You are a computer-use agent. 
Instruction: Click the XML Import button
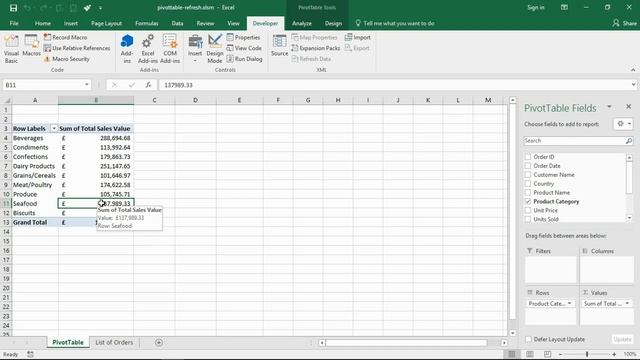coord(358,37)
